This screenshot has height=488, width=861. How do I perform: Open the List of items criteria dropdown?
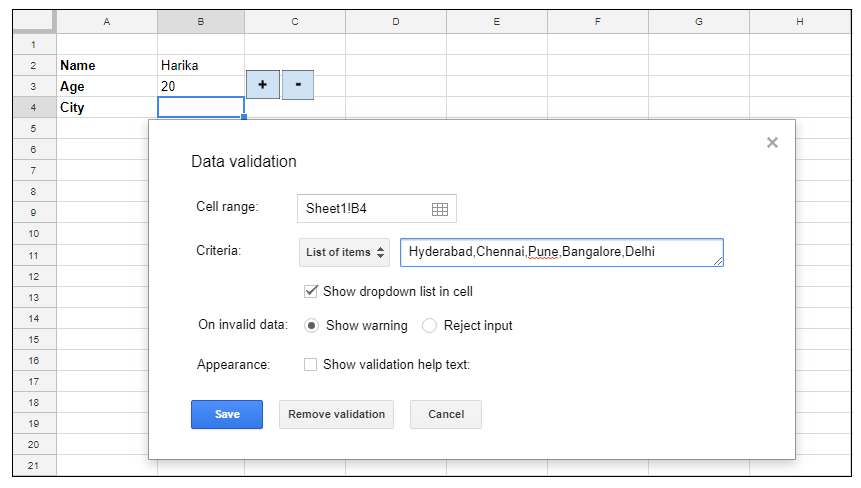345,253
